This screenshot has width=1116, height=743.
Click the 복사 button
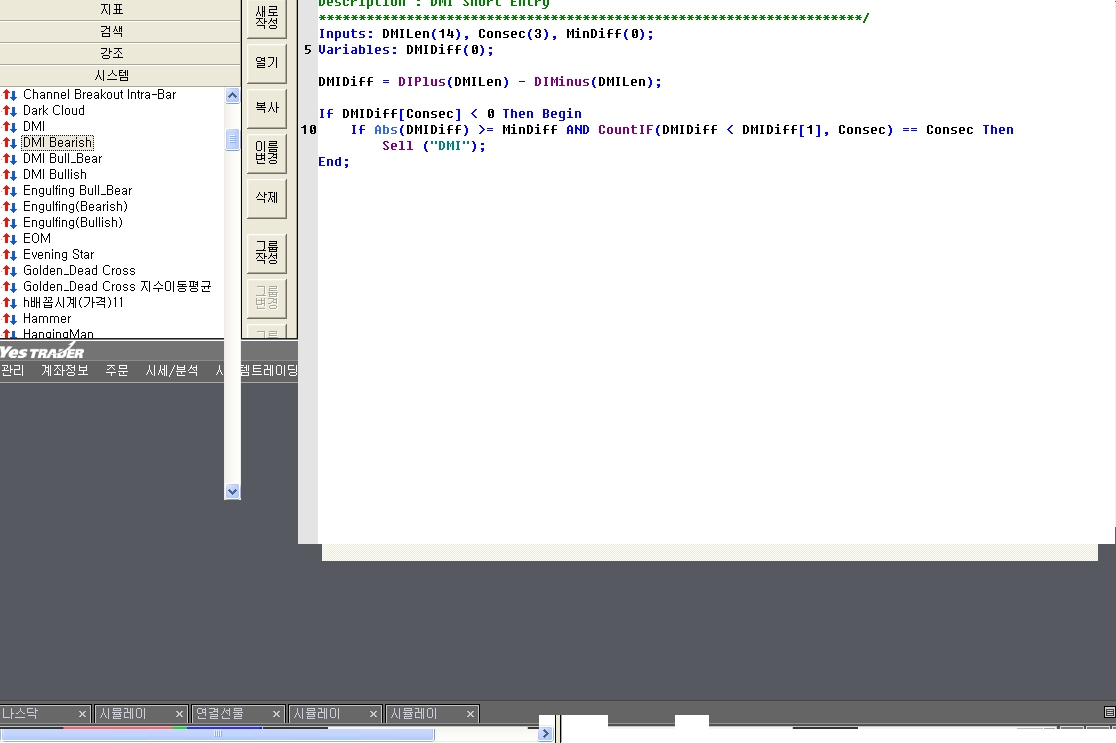point(267,108)
